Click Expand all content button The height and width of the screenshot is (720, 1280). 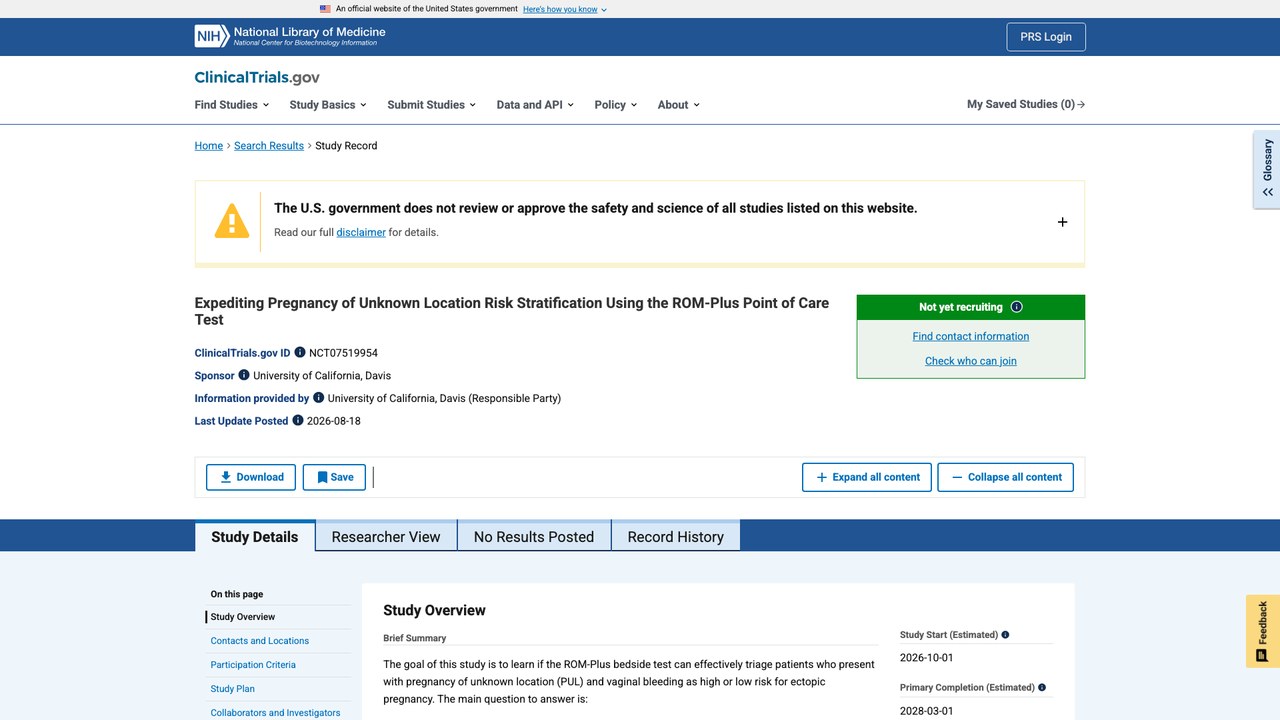[867, 477]
